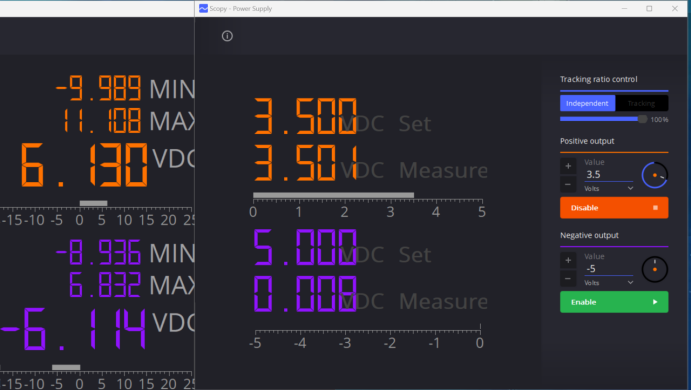Open the negative output Volts dropdown
The height and width of the screenshot is (390, 692).
609,283
